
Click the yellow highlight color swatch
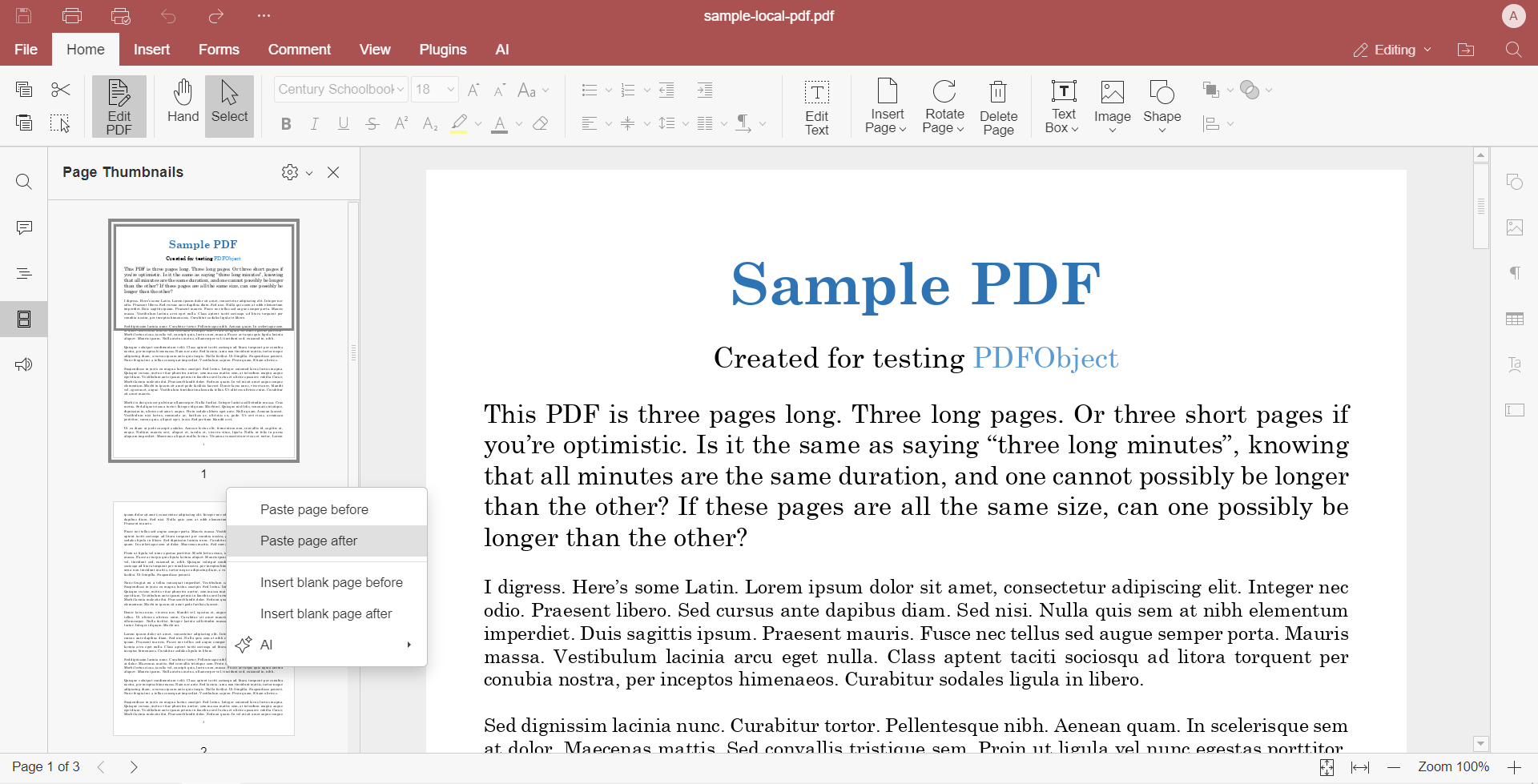pyautogui.click(x=459, y=123)
